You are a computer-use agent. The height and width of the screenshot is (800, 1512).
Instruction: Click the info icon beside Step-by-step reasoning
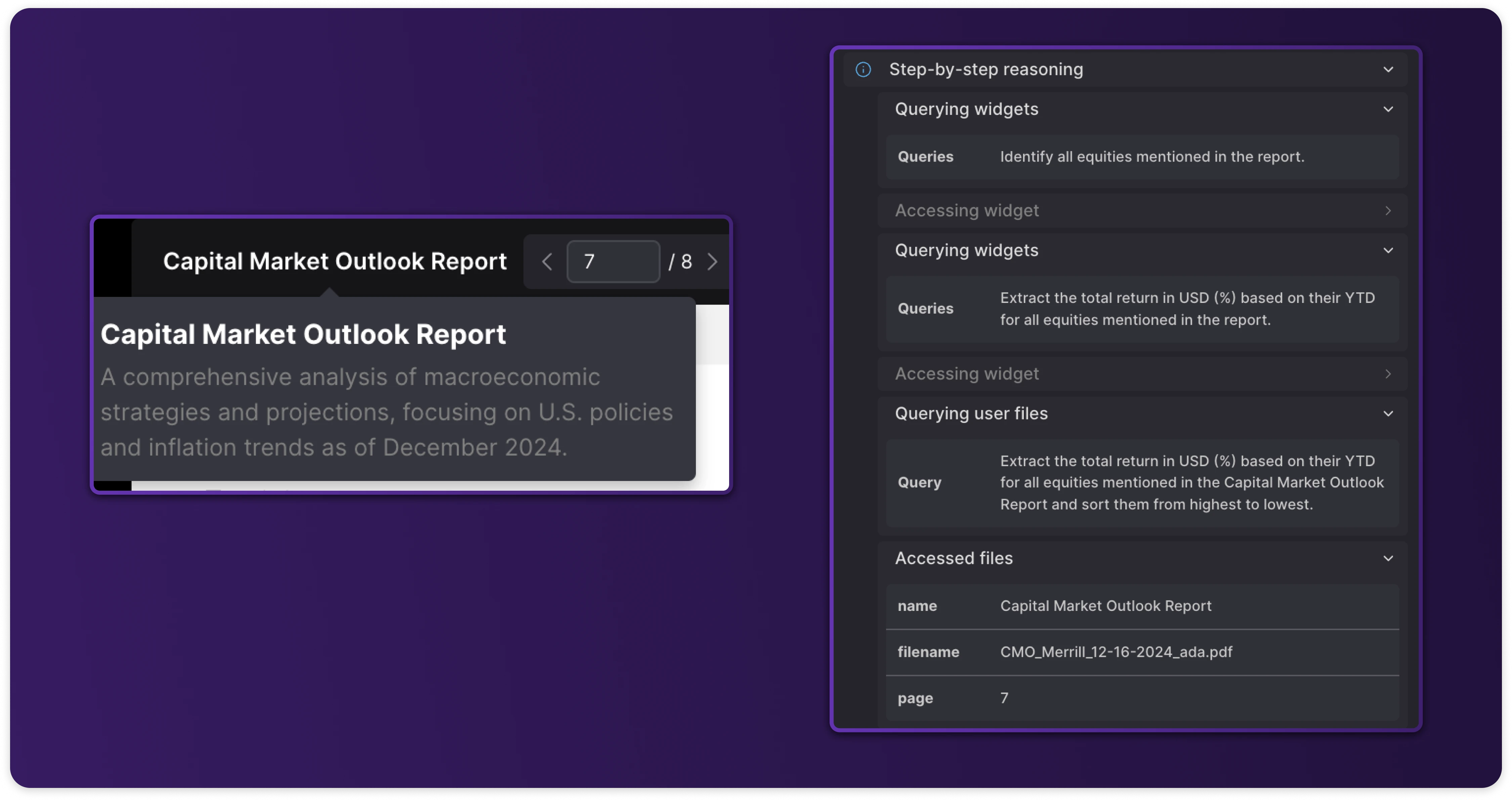click(863, 69)
